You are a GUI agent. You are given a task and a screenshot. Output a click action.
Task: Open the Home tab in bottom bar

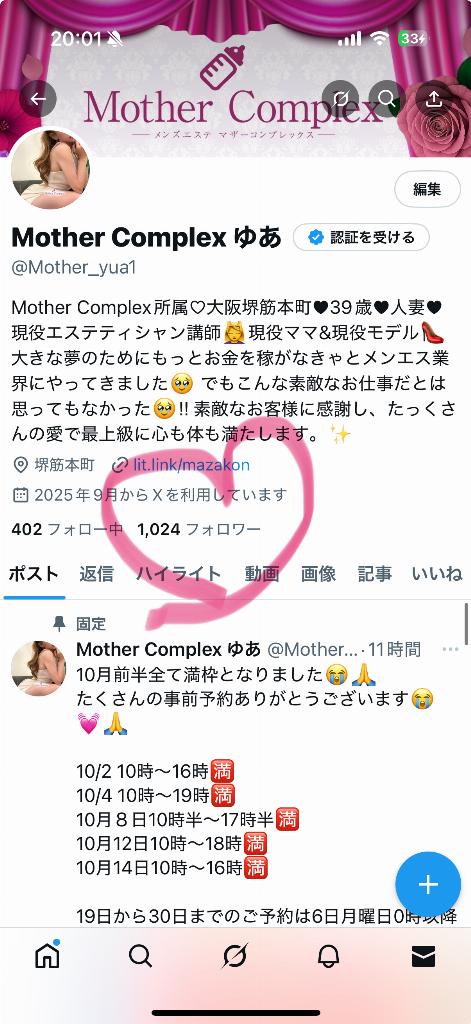[47, 955]
